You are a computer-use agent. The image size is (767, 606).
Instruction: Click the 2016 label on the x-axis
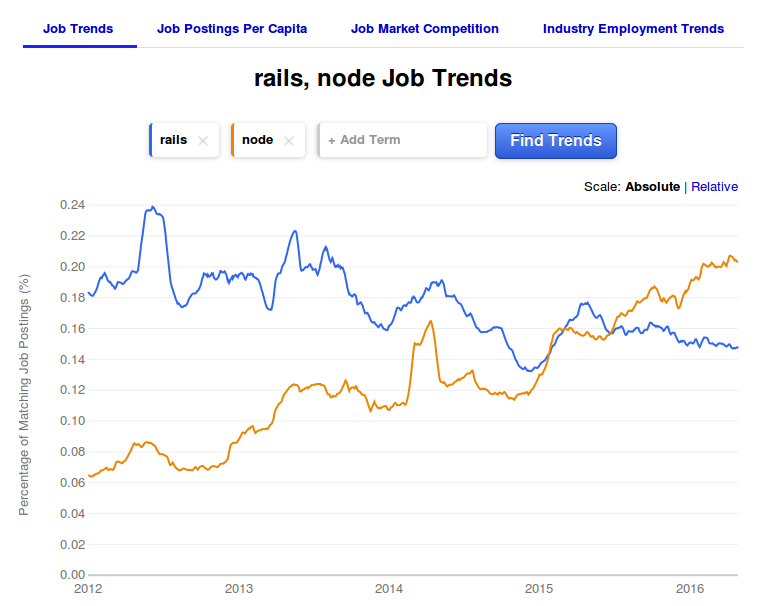click(691, 589)
